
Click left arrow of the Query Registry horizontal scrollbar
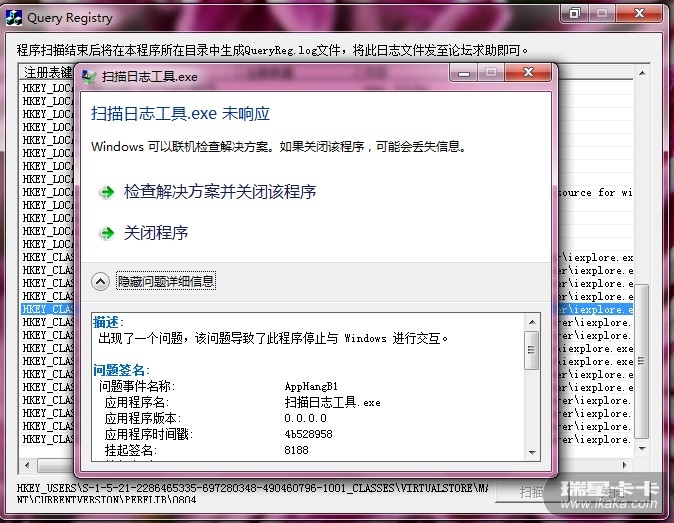pos(27,465)
